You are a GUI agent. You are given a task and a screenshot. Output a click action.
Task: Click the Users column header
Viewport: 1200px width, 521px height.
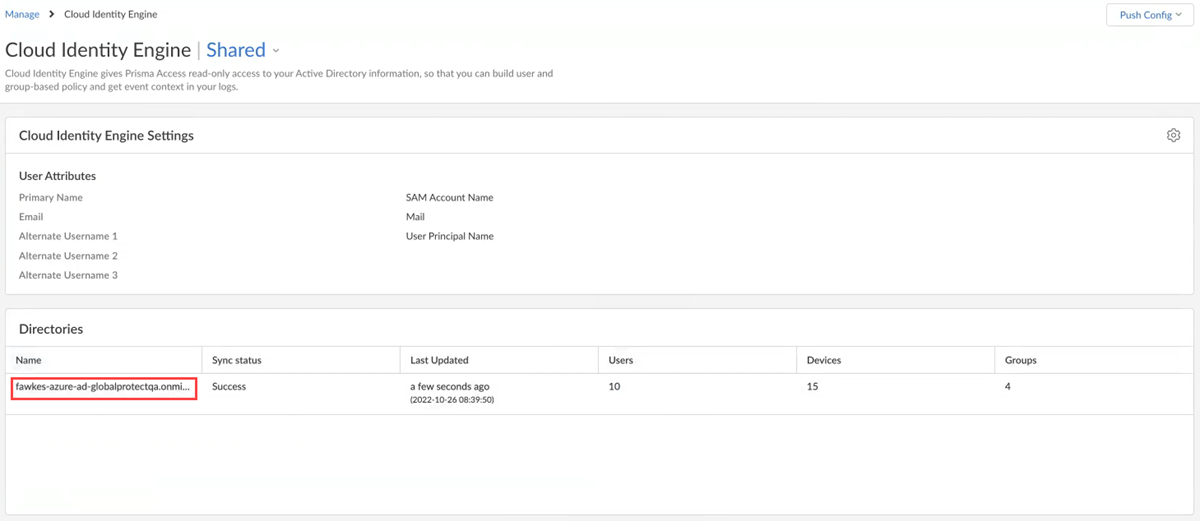tap(621, 360)
